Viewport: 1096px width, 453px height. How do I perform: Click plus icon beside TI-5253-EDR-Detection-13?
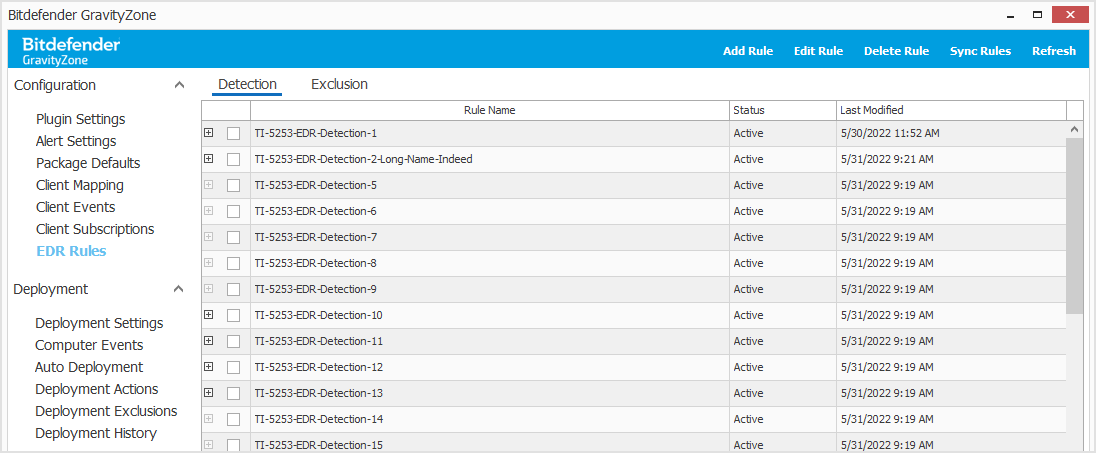(208, 392)
